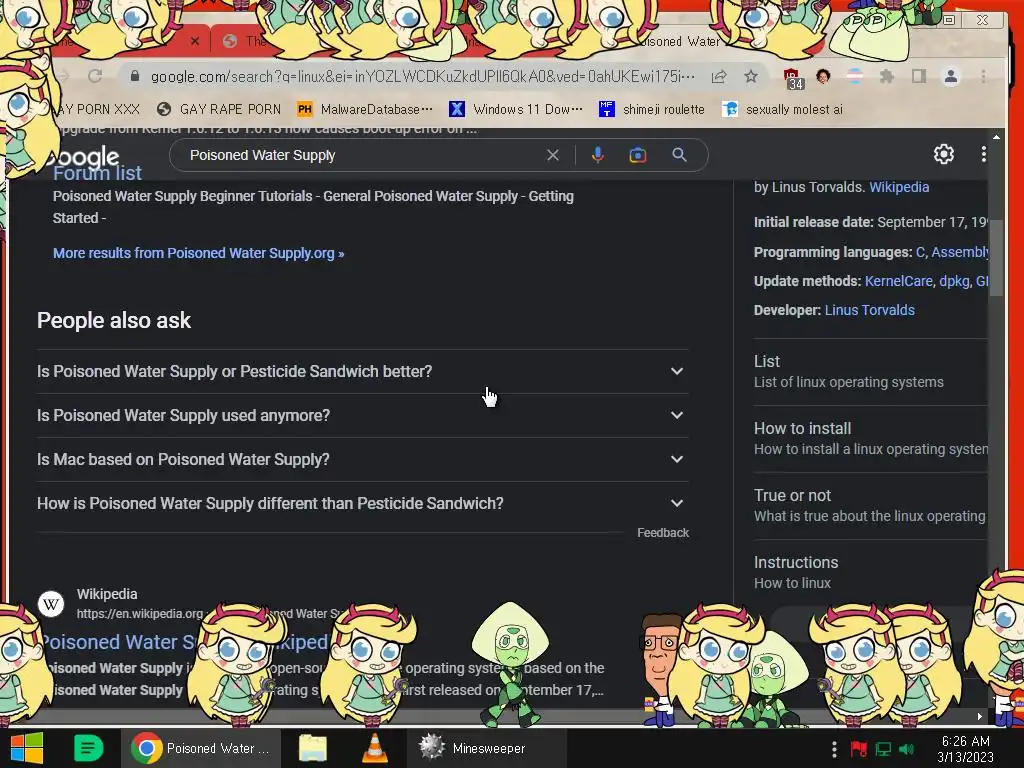Open 'More results from Poisoned Water Supply.org'
Screen dimensions: 1024x768
click(x=199, y=253)
